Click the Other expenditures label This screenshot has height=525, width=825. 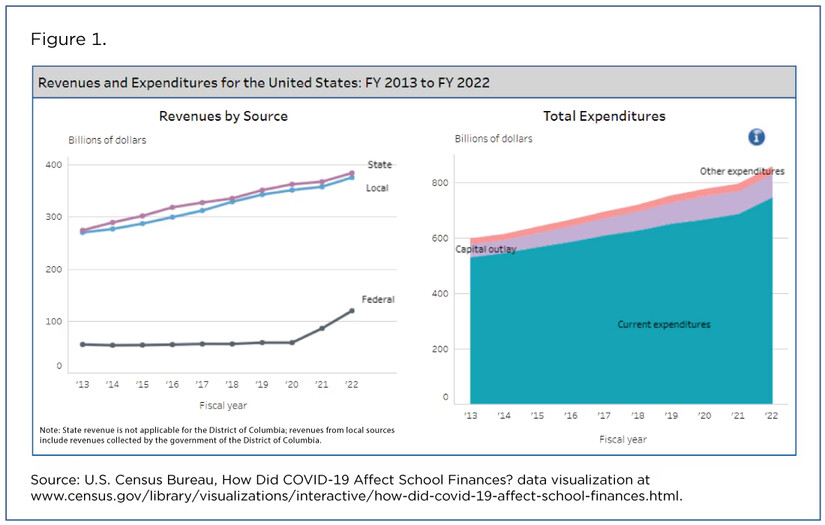pyautogui.click(x=741, y=171)
